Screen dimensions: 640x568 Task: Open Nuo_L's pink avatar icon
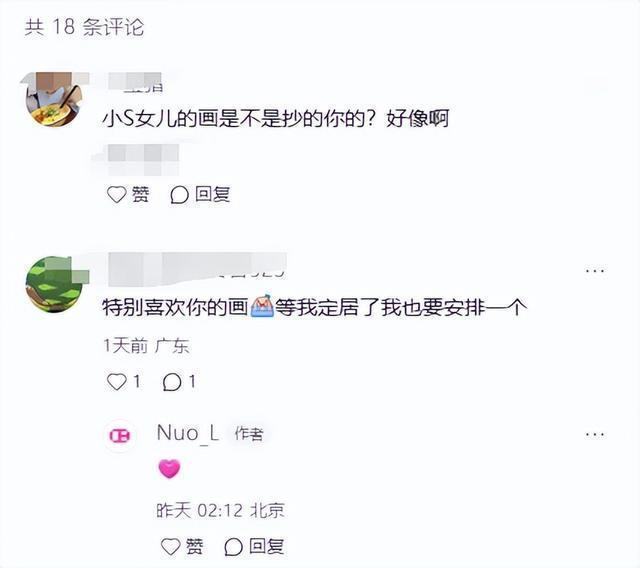(120, 436)
